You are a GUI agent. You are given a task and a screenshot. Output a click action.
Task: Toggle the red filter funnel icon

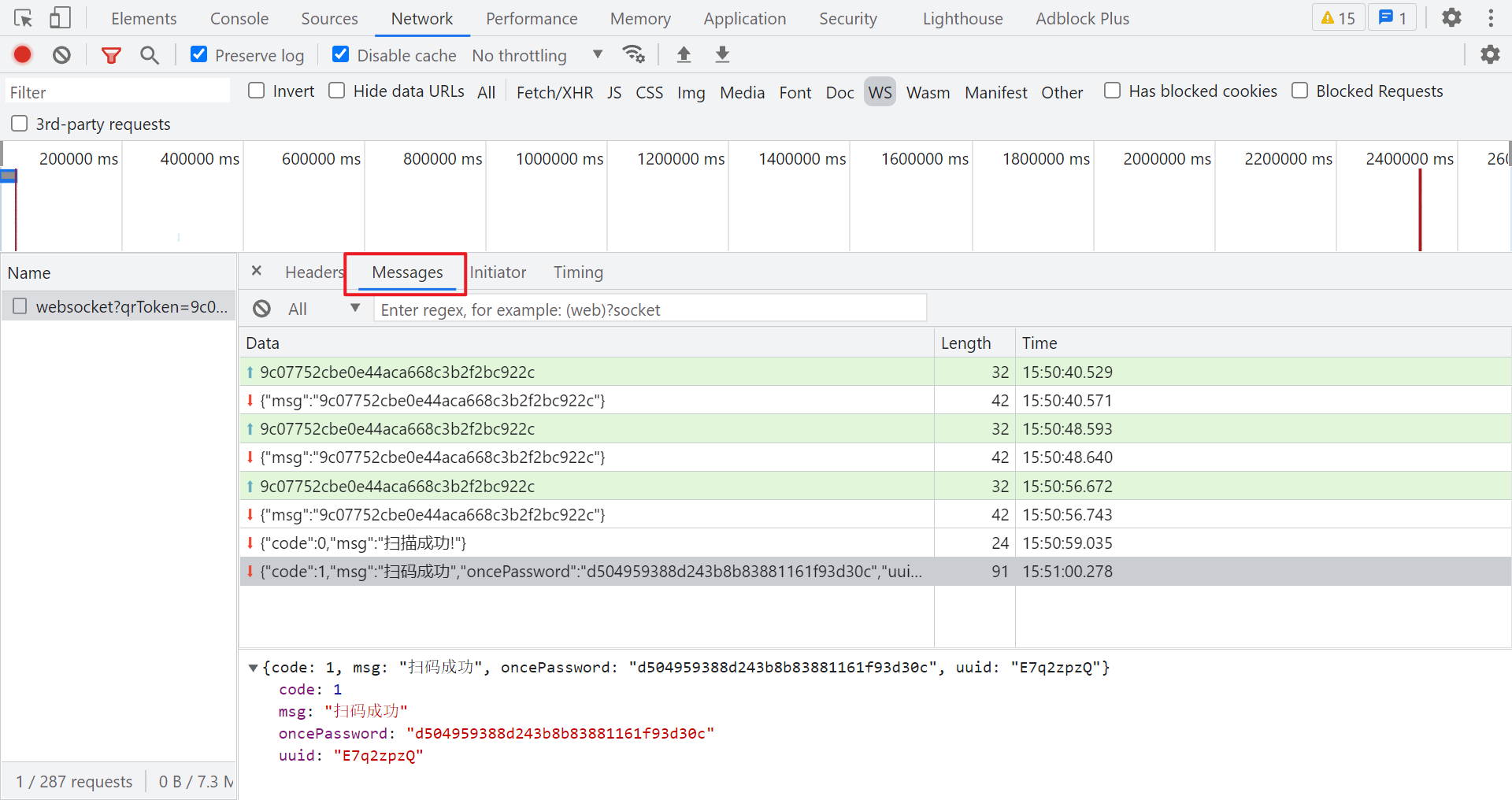(x=111, y=54)
